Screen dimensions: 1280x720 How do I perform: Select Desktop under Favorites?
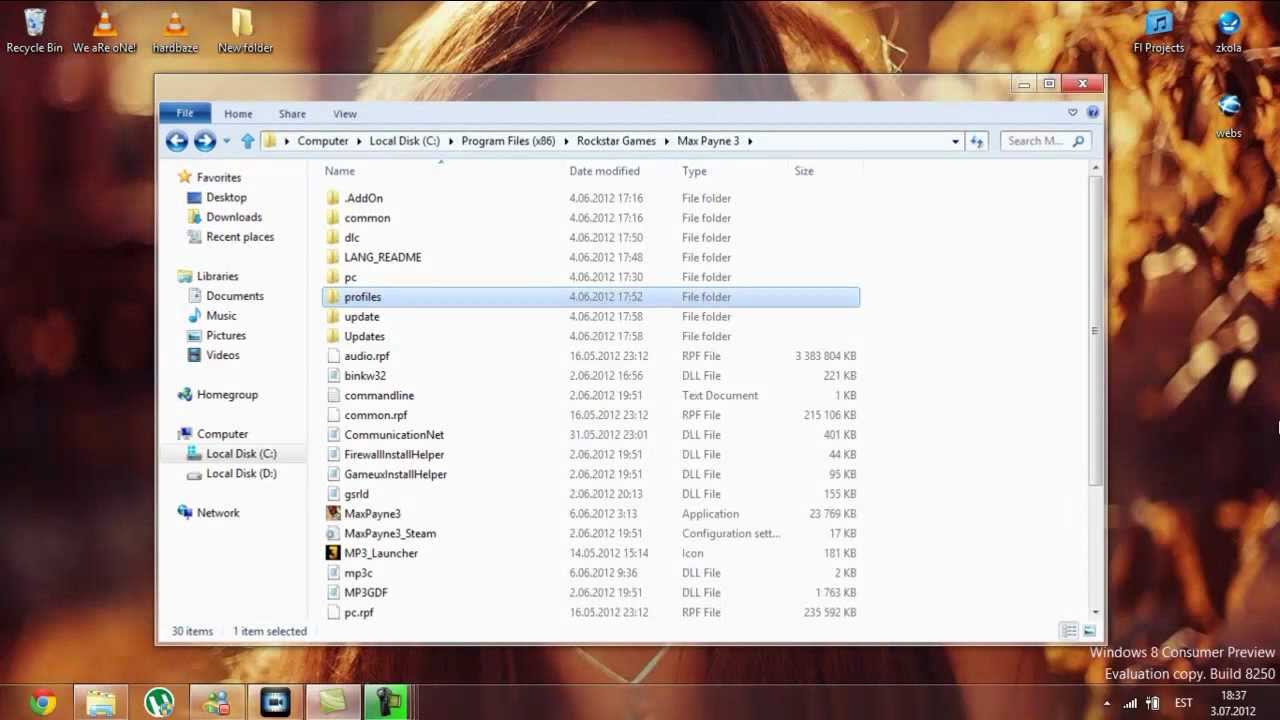[226, 197]
